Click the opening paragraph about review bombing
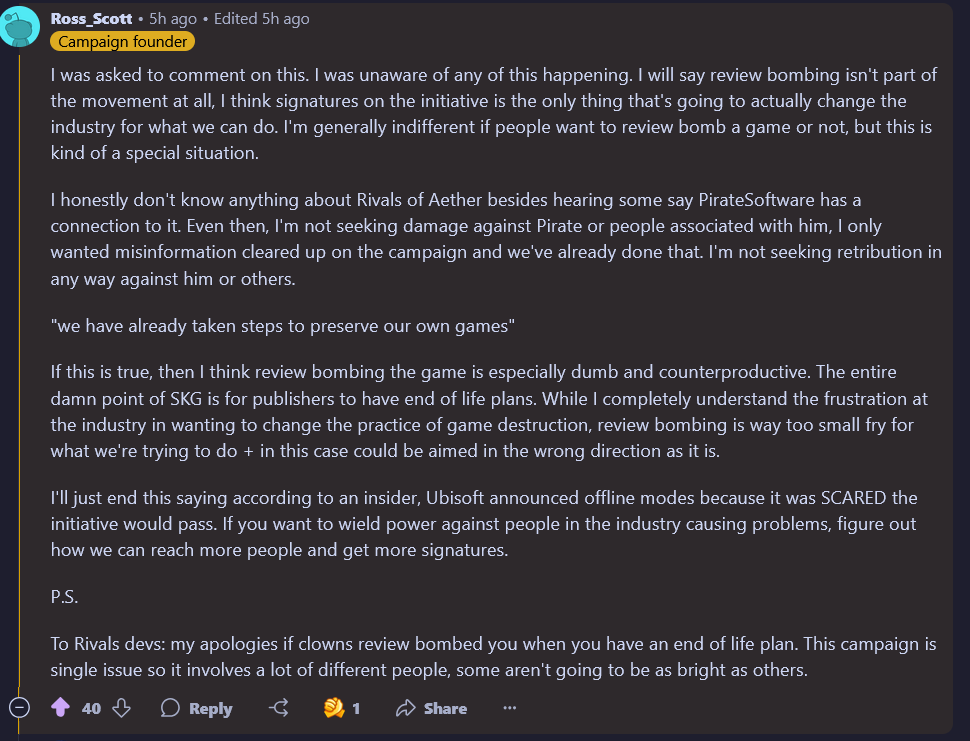 (x=494, y=114)
